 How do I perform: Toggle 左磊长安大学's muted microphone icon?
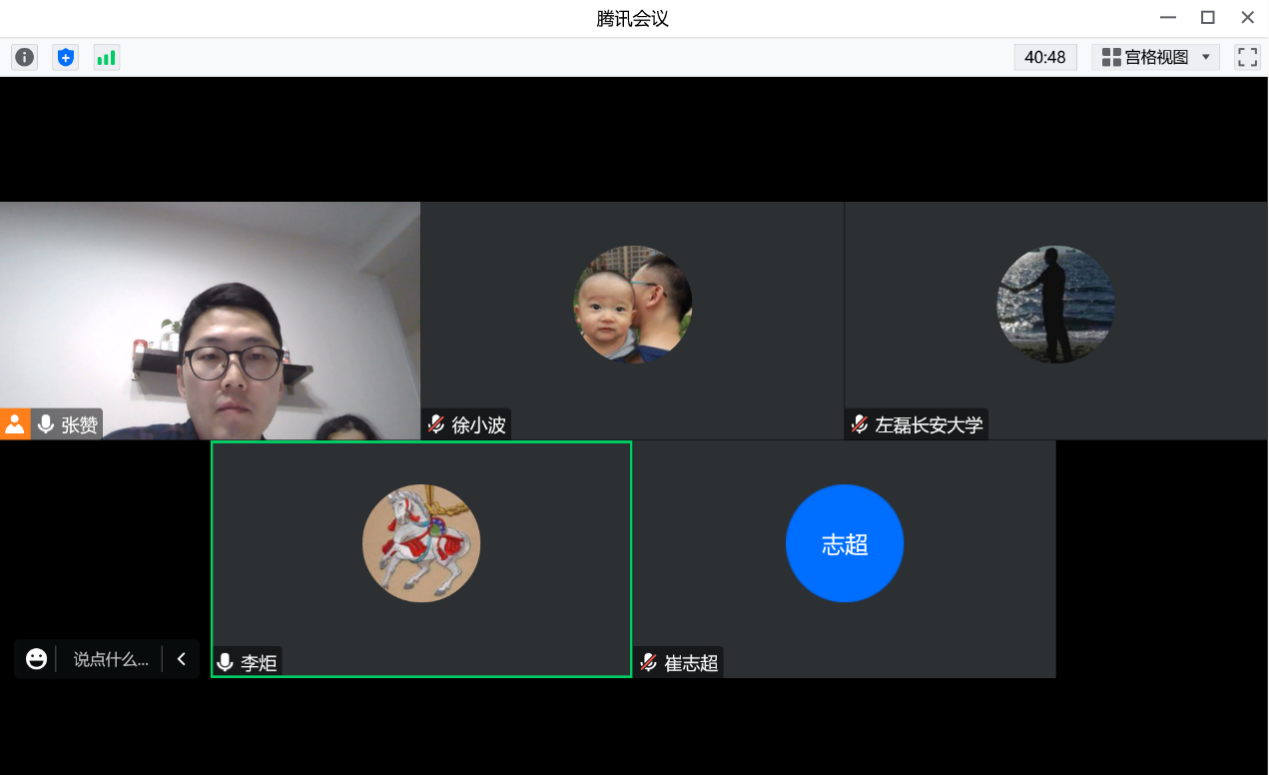(859, 424)
